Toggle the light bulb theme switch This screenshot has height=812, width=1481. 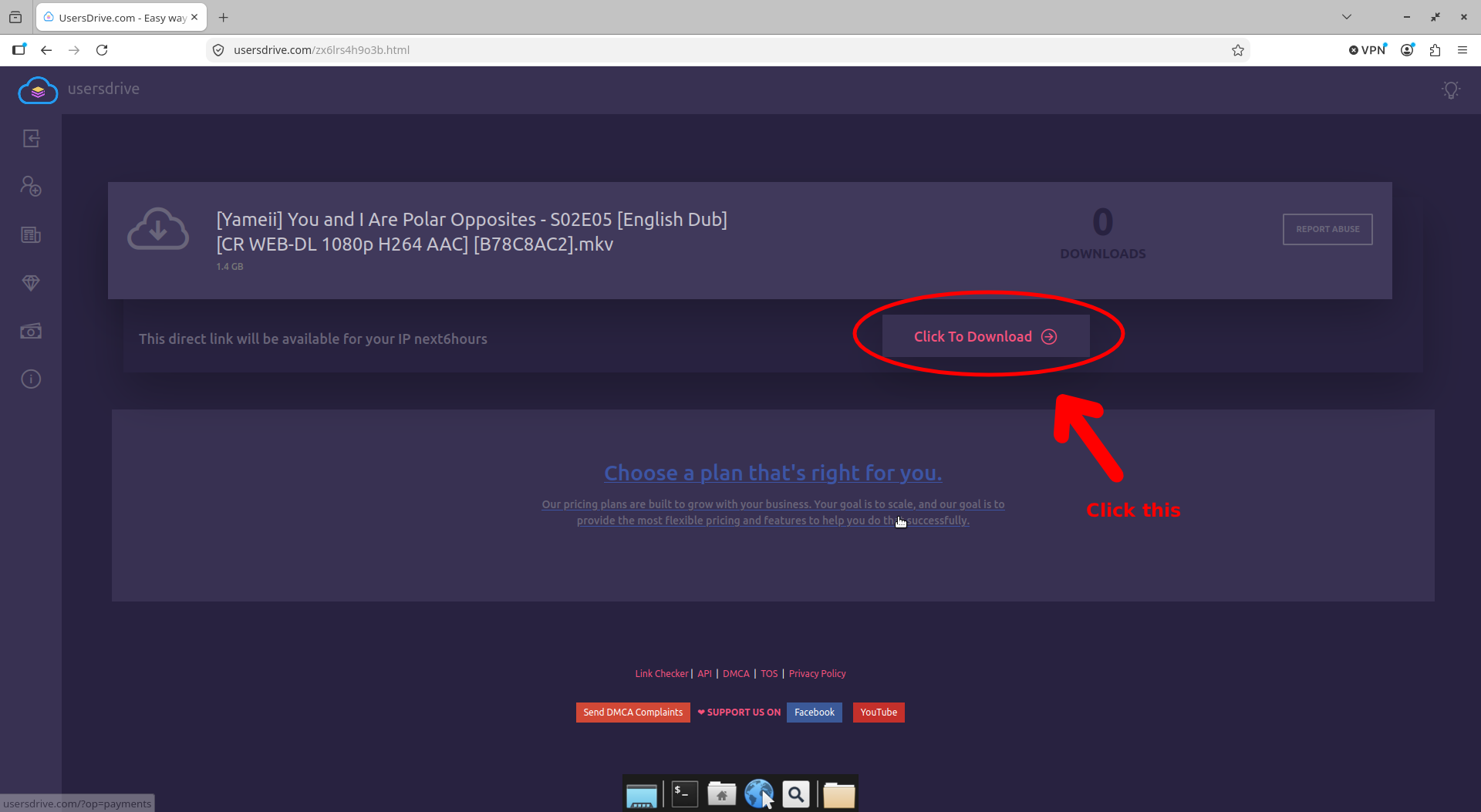[x=1451, y=90]
